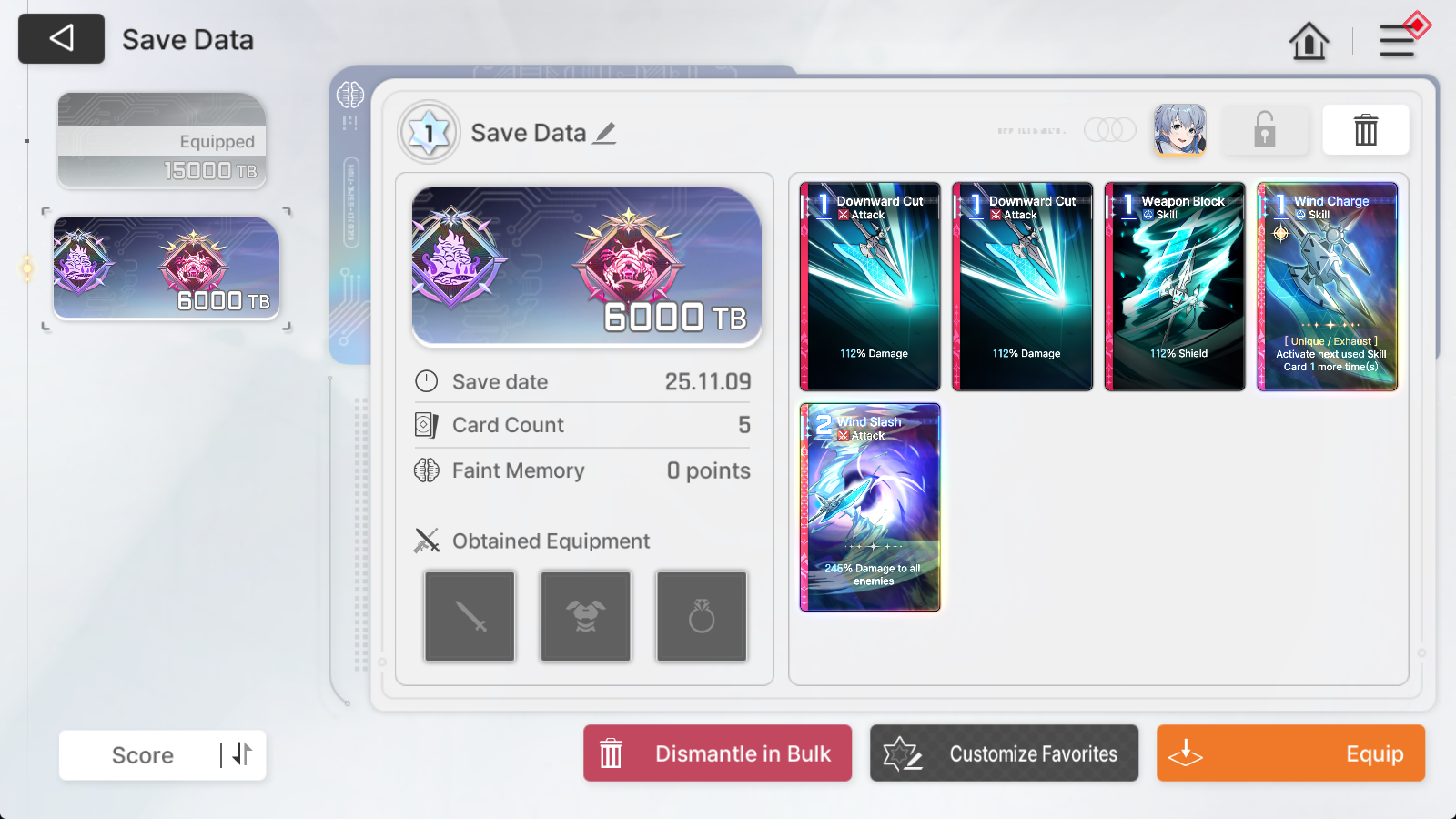Open the Score sorting dropdown

pyautogui.click(x=143, y=755)
